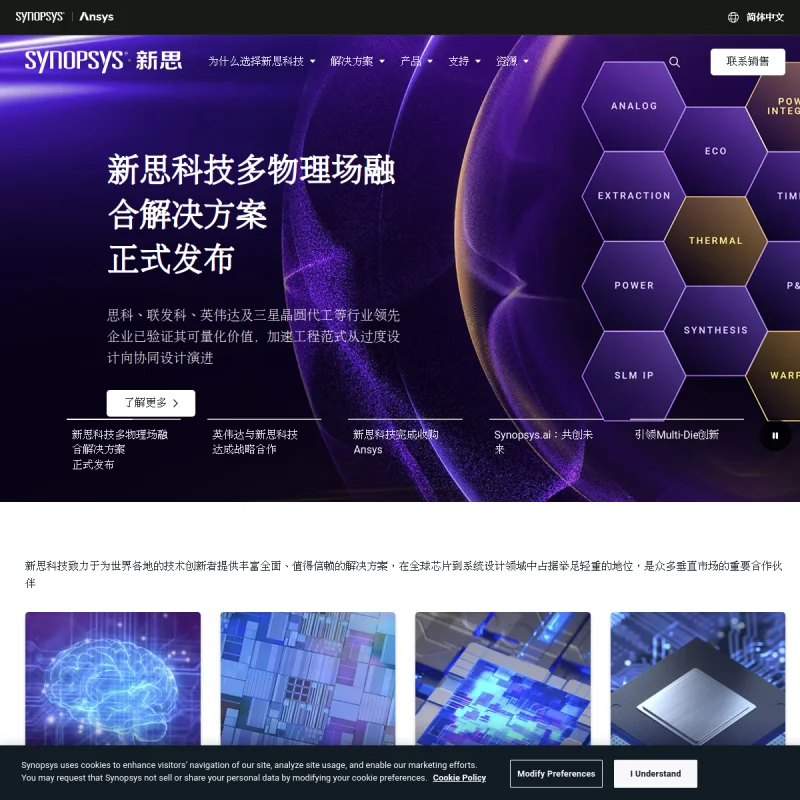
Task: Open the blue glowing chip card
Action: tap(503, 679)
